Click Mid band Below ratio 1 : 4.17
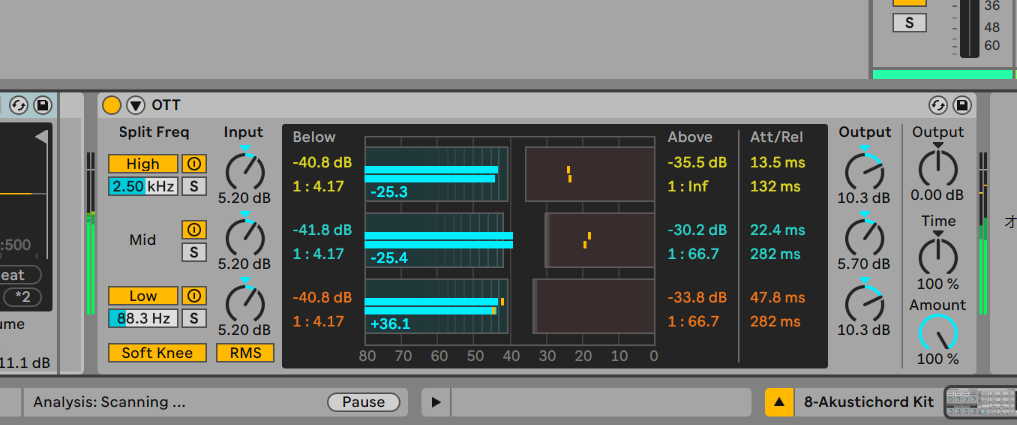 tap(318, 254)
